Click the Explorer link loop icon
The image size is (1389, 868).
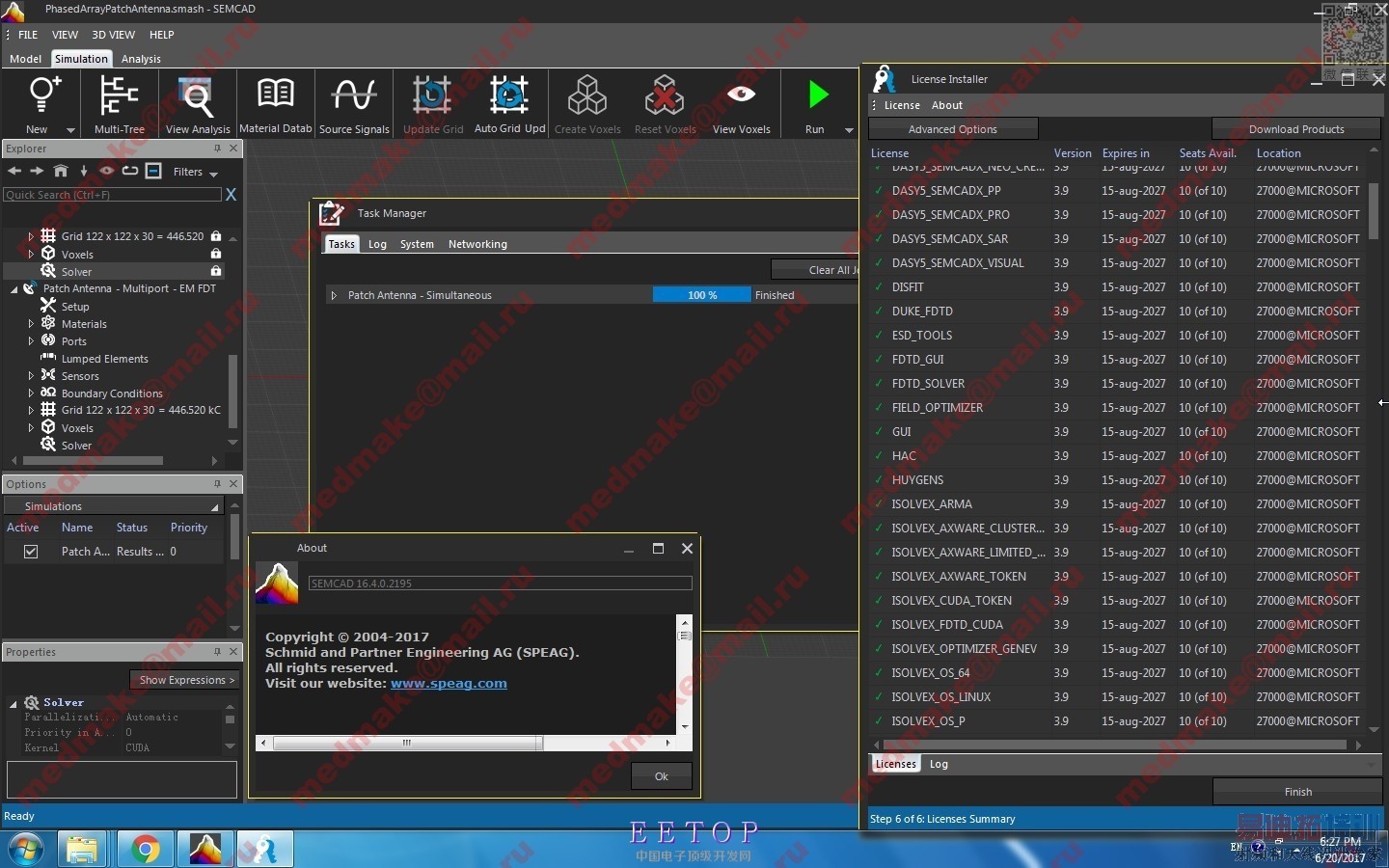click(129, 171)
